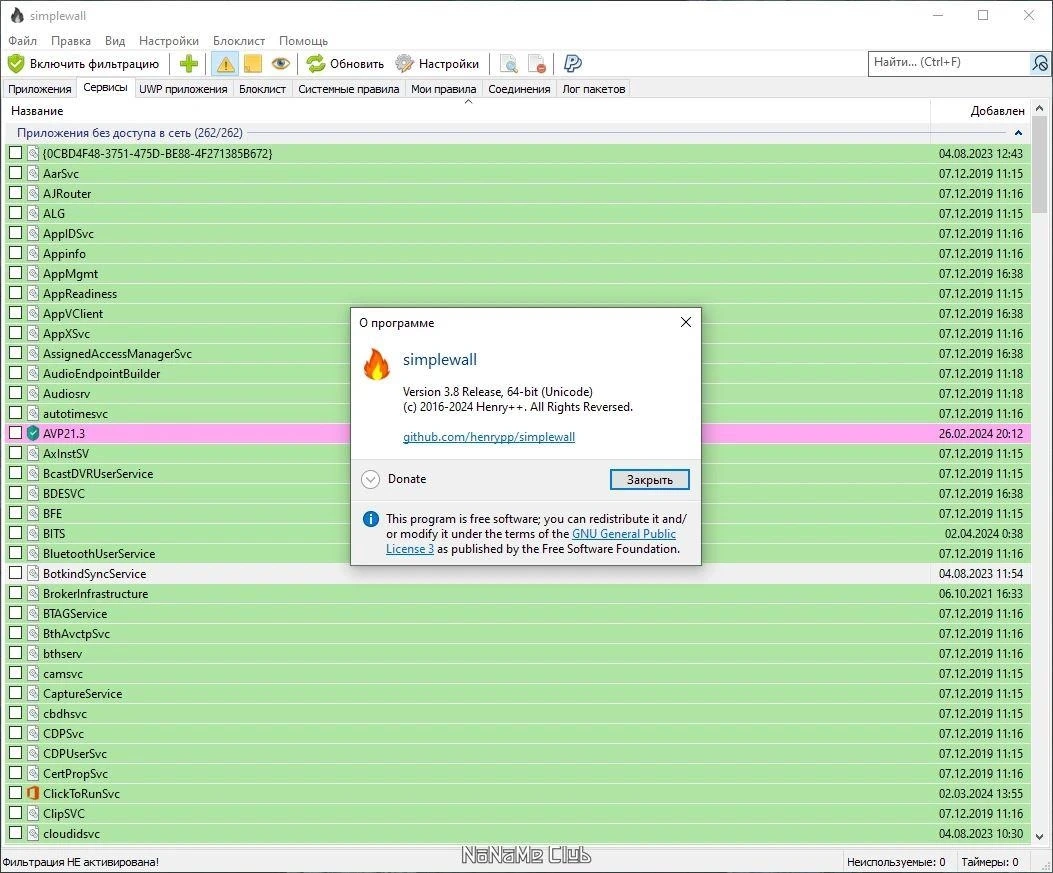
Task: Check the AarSvc service checkbox
Action: click(x=15, y=173)
